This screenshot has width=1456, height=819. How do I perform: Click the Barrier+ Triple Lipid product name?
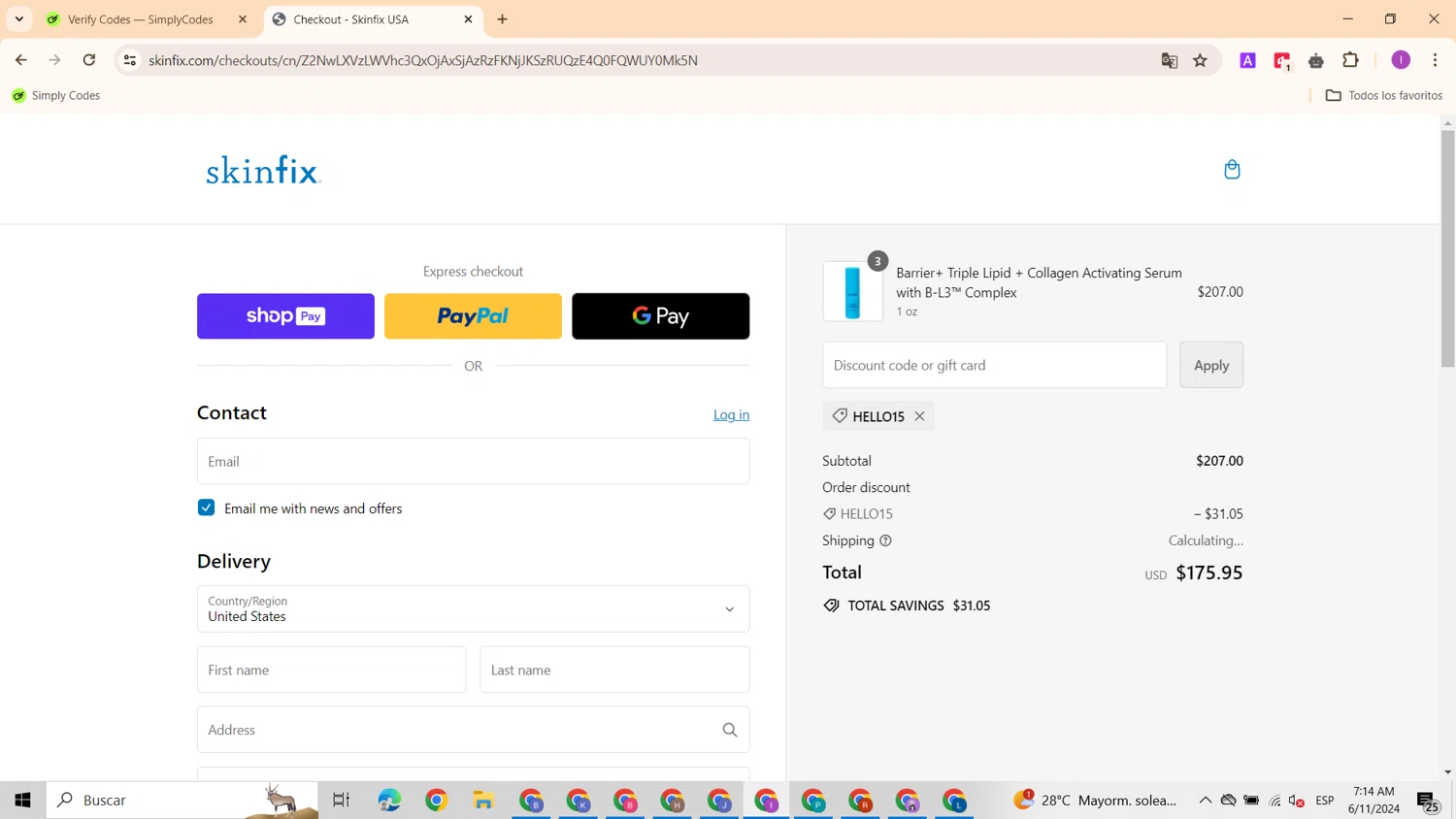pyautogui.click(x=1040, y=282)
